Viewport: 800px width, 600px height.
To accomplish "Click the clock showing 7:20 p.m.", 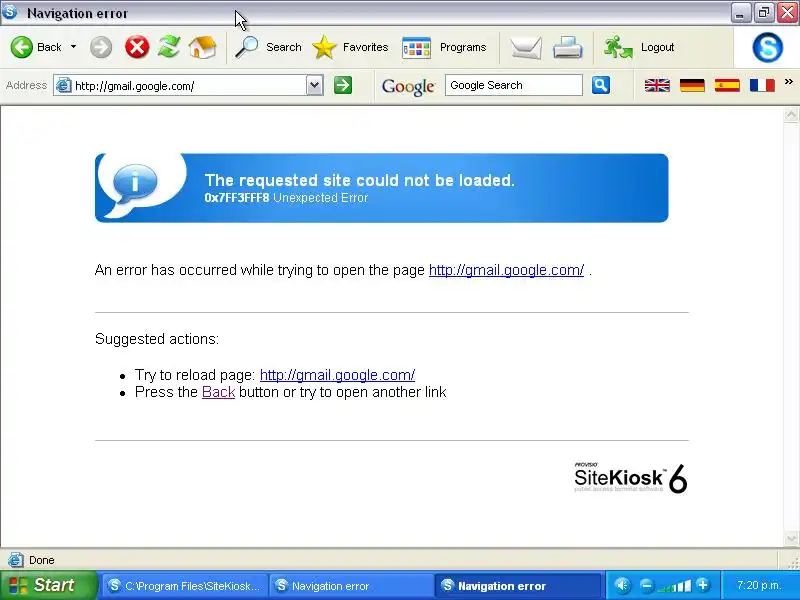I will click(759, 585).
